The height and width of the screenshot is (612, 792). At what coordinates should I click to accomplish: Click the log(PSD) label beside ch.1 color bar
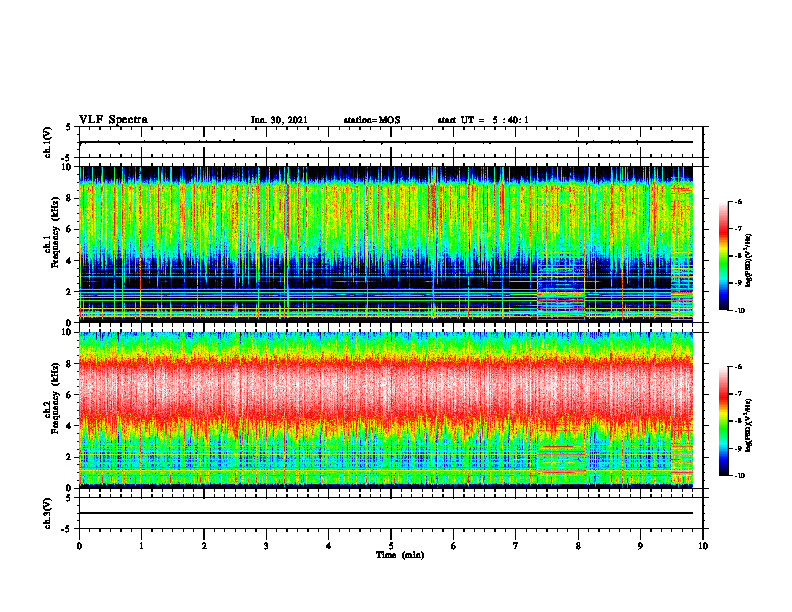coord(749,261)
